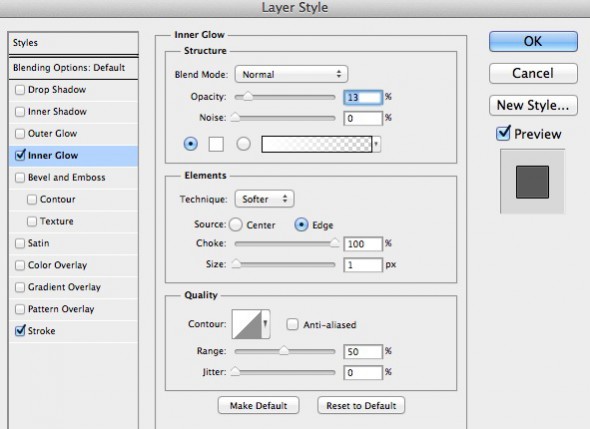
Task: Enable the Inner Shadow checkbox
Action: (x=20, y=112)
